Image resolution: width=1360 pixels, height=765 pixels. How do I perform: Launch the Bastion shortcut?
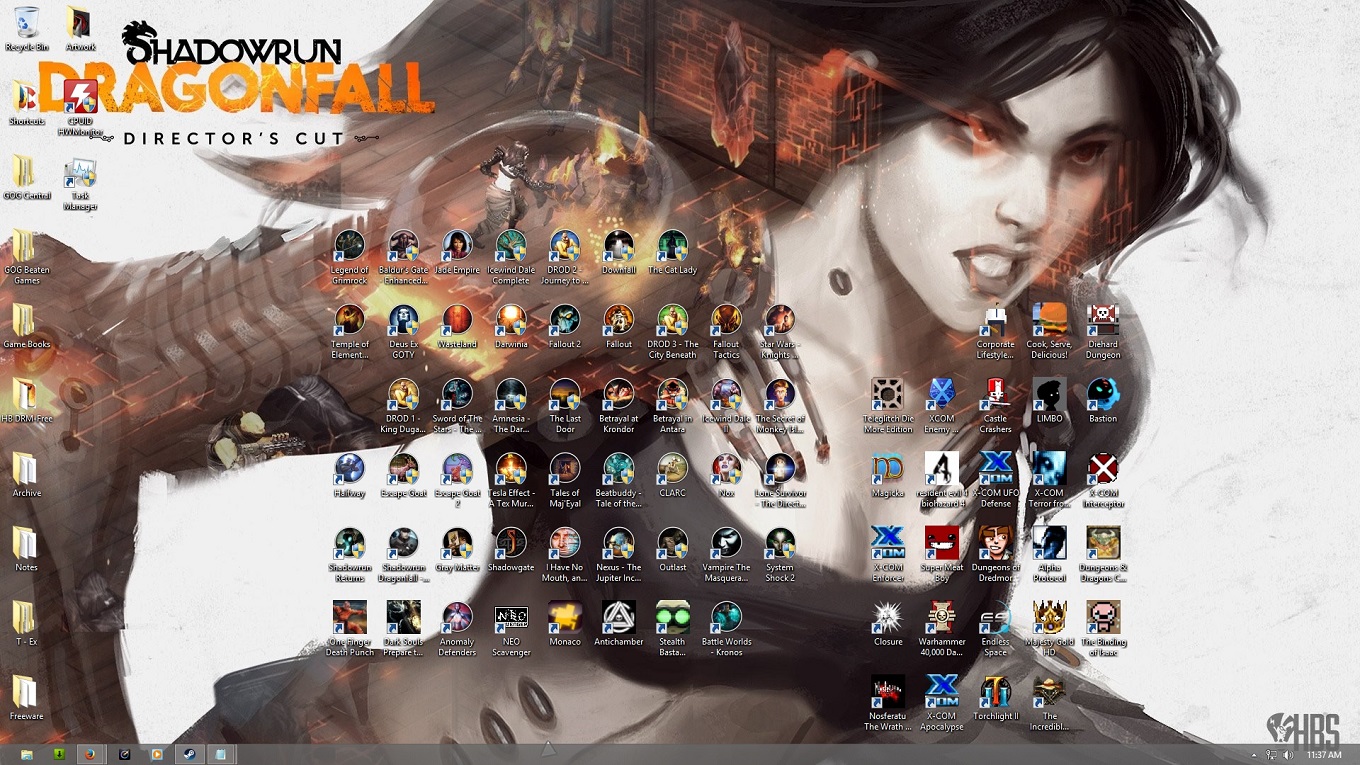point(1103,401)
